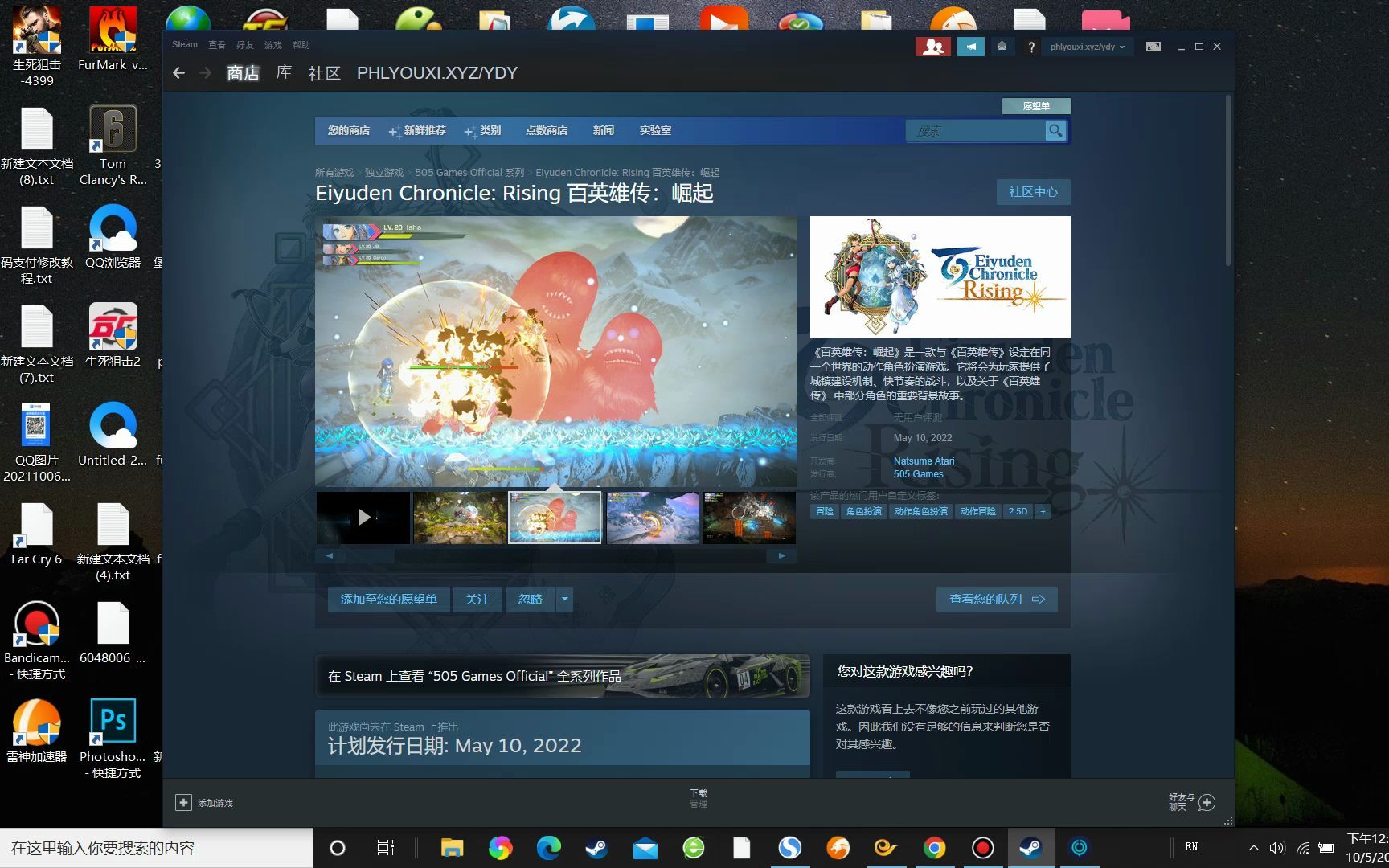1389x868 pixels.
Task: Open the 社区中心 community hub
Action: 1033,192
